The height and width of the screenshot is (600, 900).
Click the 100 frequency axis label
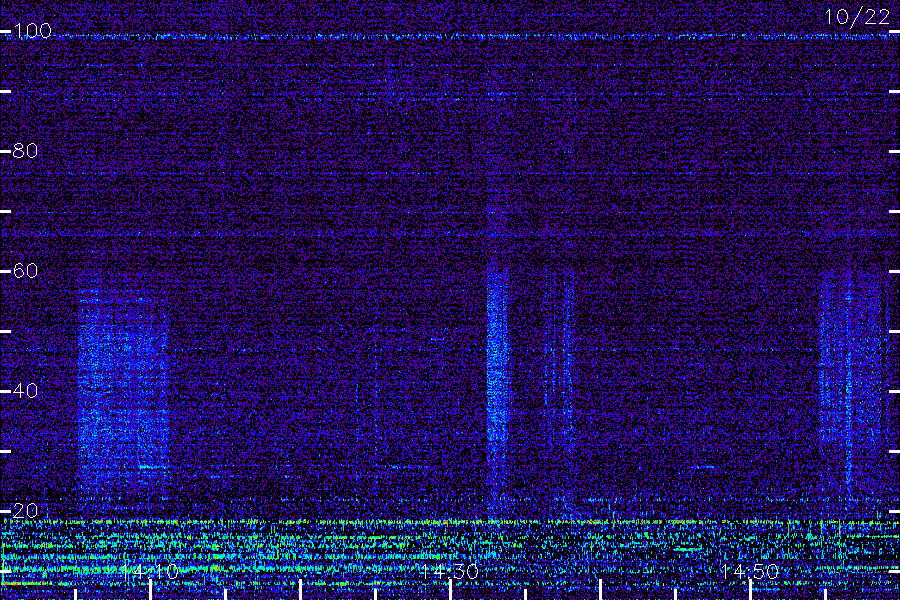pos(32,31)
